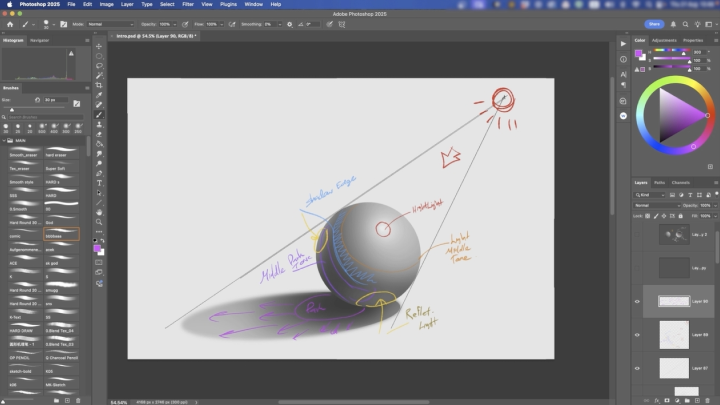Image resolution: width=720 pixels, height=405 pixels.
Task: Open the layer blend mode Normal dropdown
Action: pos(655,205)
